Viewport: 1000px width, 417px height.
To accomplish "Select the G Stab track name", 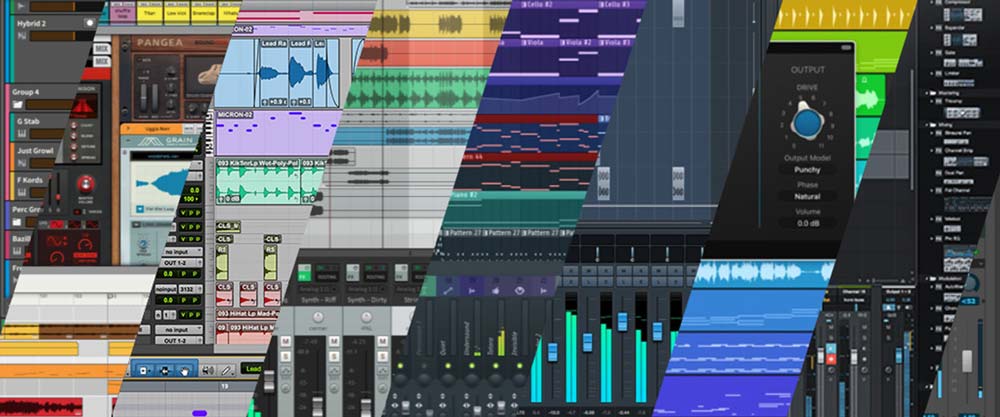I will (28, 121).
